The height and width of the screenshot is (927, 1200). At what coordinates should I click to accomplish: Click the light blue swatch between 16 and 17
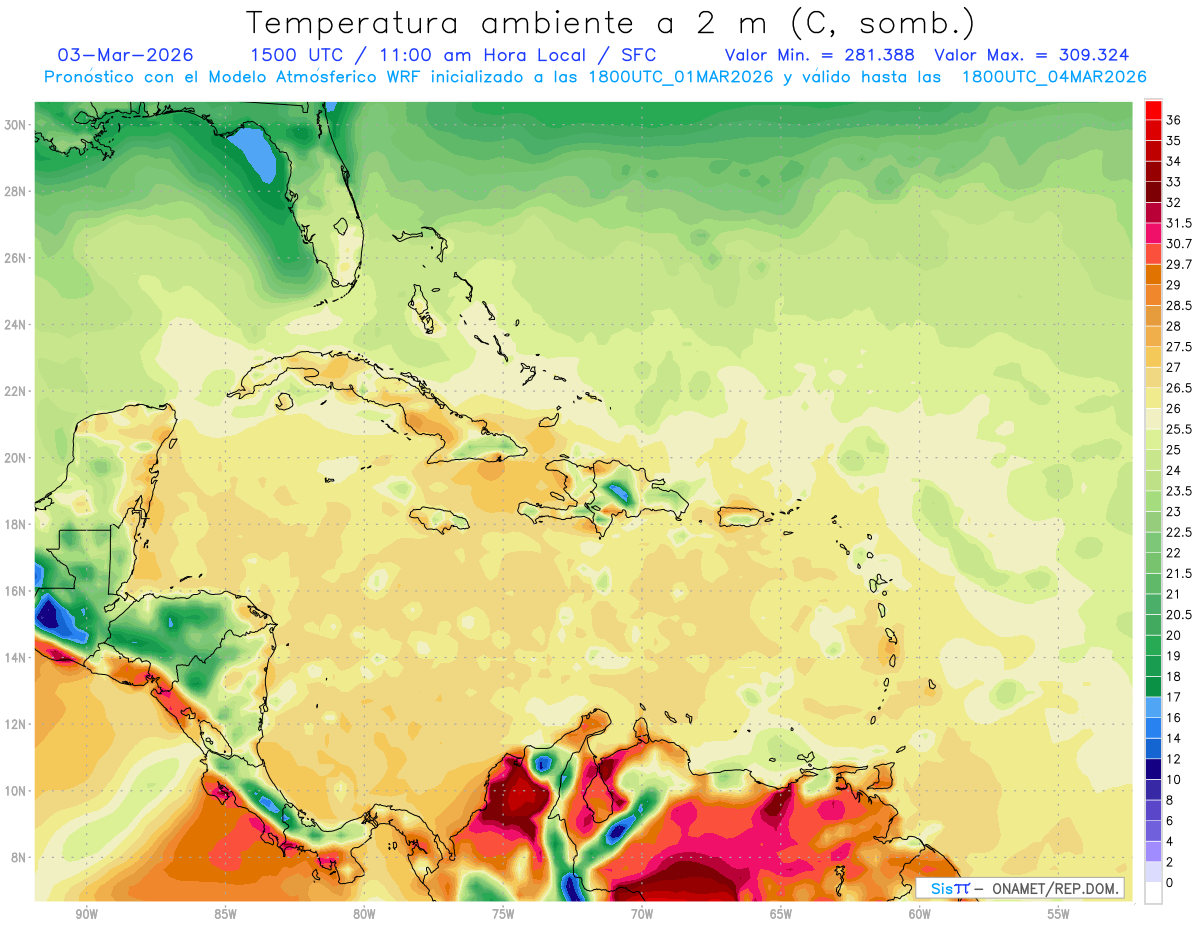coord(1153,707)
